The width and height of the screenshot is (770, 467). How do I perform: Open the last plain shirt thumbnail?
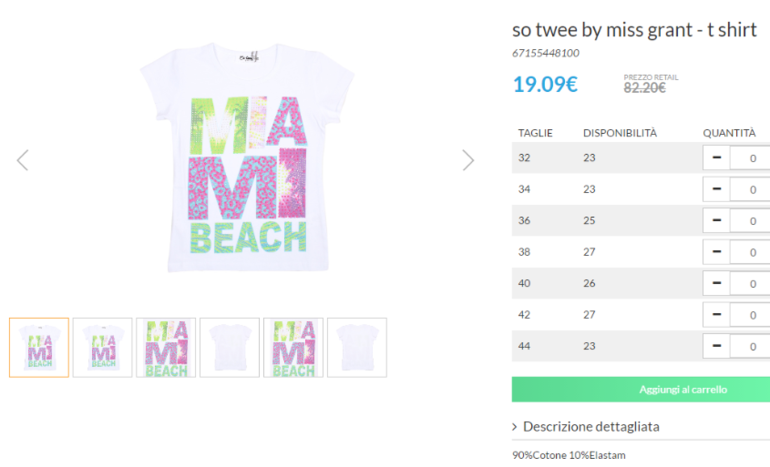356,348
